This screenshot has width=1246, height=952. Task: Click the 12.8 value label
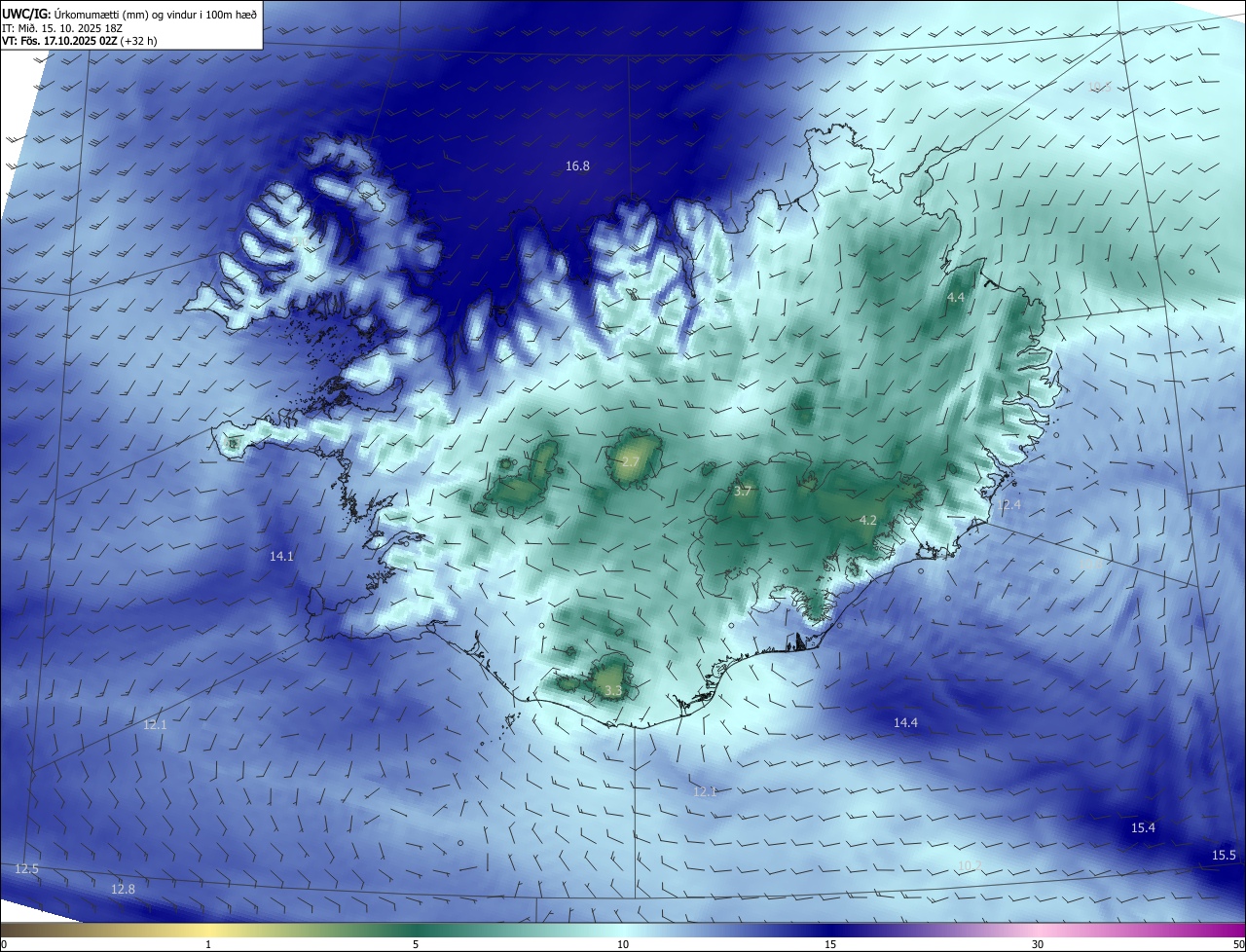123,889
